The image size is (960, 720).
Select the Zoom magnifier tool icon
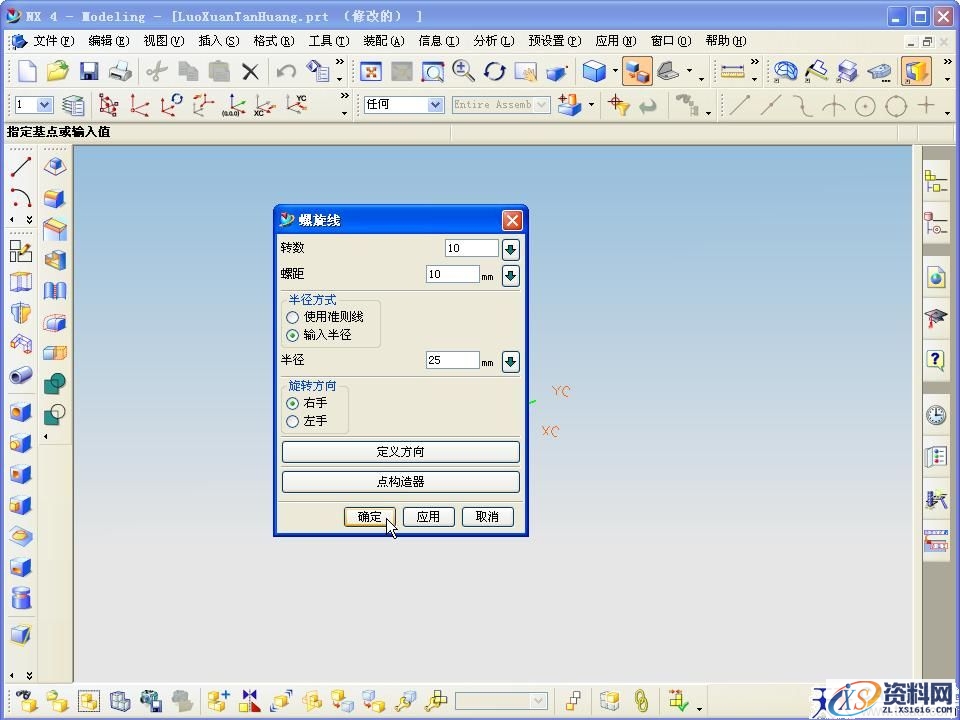pyautogui.click(x=463, y=70)
